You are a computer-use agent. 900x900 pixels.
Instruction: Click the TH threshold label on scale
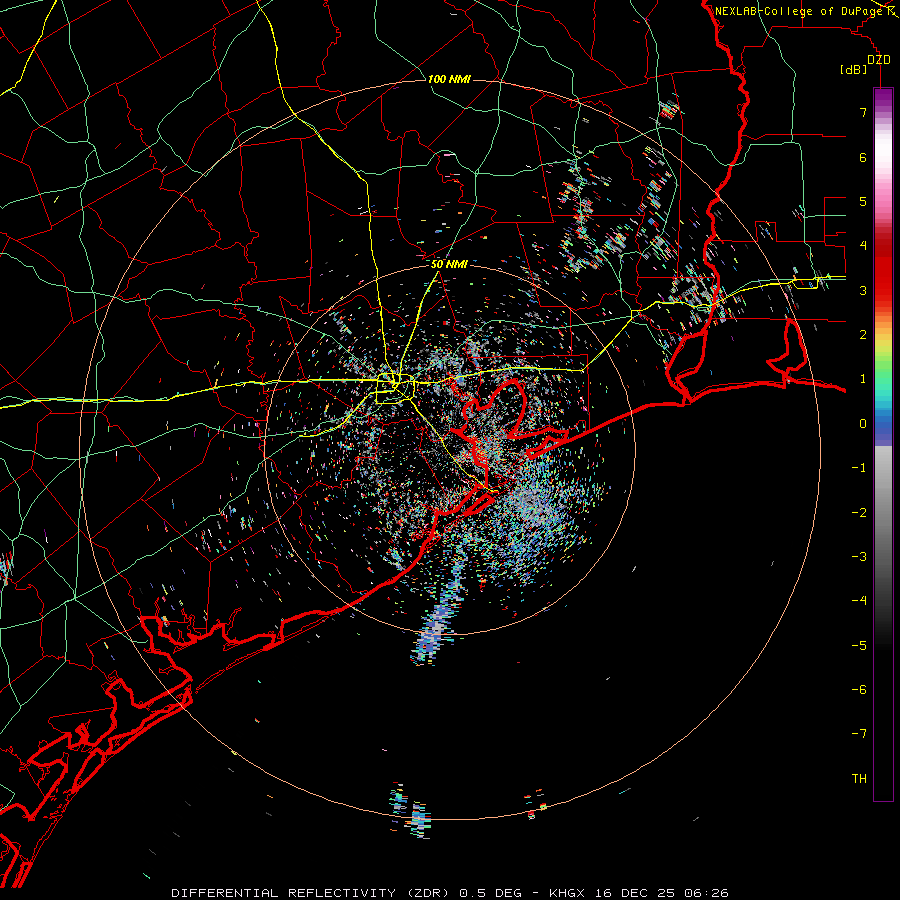(859, 778)
